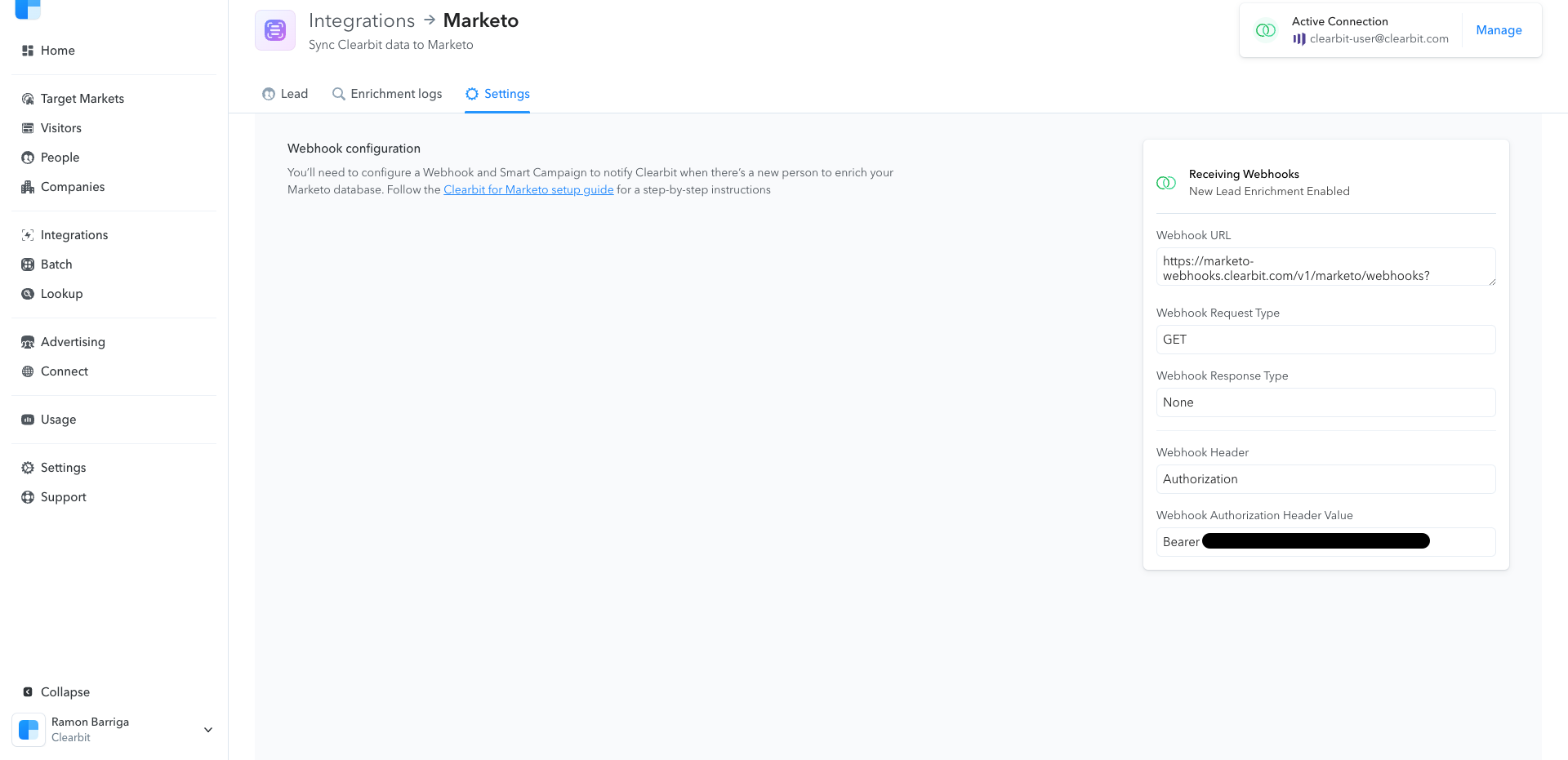Select the Settings tab
The image size is (1568, 760).
click(497, 94)
